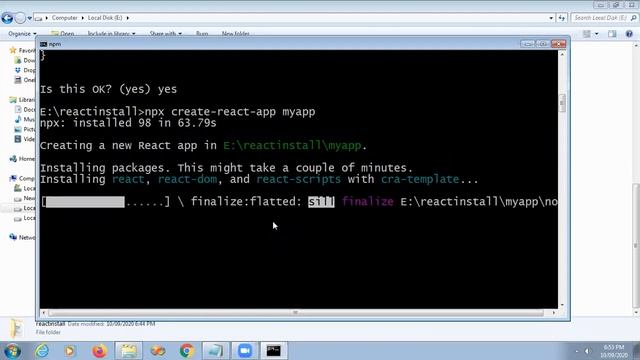Select the Computer icon in the navigation pane
This screenshot has height=360, width=640.
click(13, 178)
